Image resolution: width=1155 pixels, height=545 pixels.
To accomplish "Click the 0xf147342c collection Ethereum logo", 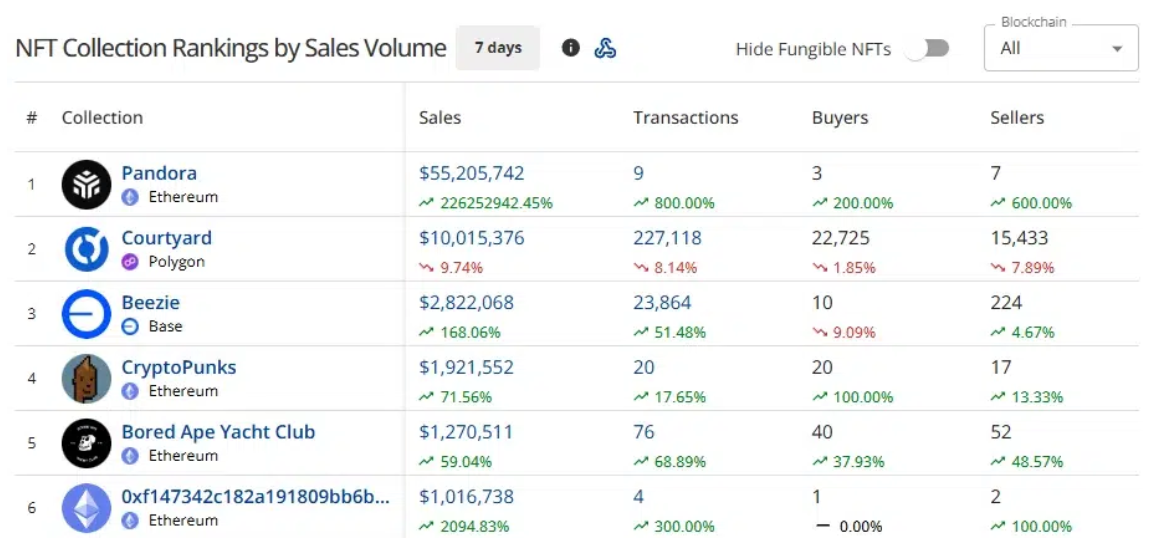I will pos(86,508).
